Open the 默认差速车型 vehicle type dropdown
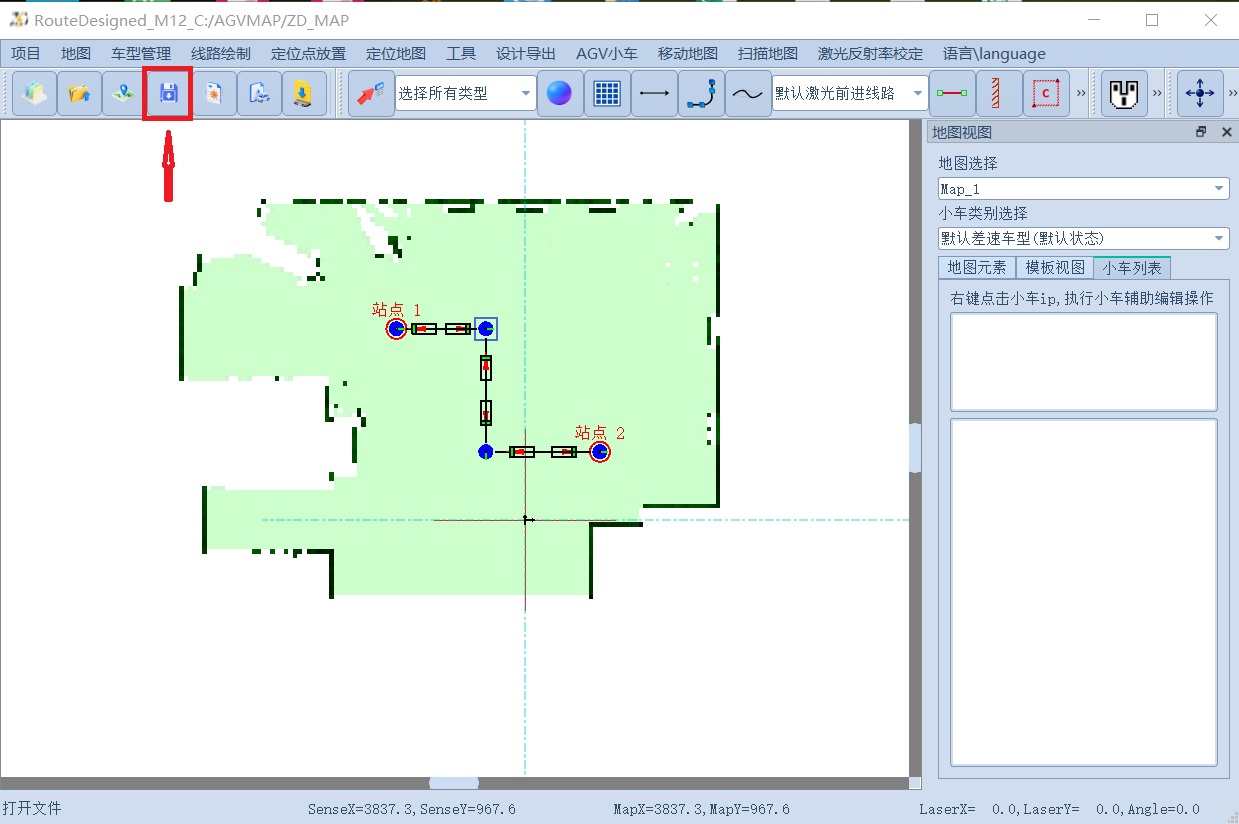 1083,238
